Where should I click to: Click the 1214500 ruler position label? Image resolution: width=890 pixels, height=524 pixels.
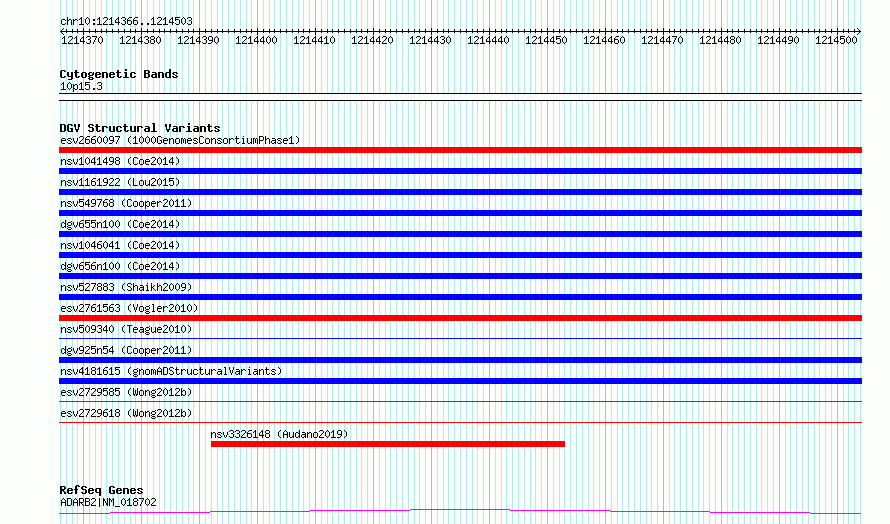click(836, 41)
